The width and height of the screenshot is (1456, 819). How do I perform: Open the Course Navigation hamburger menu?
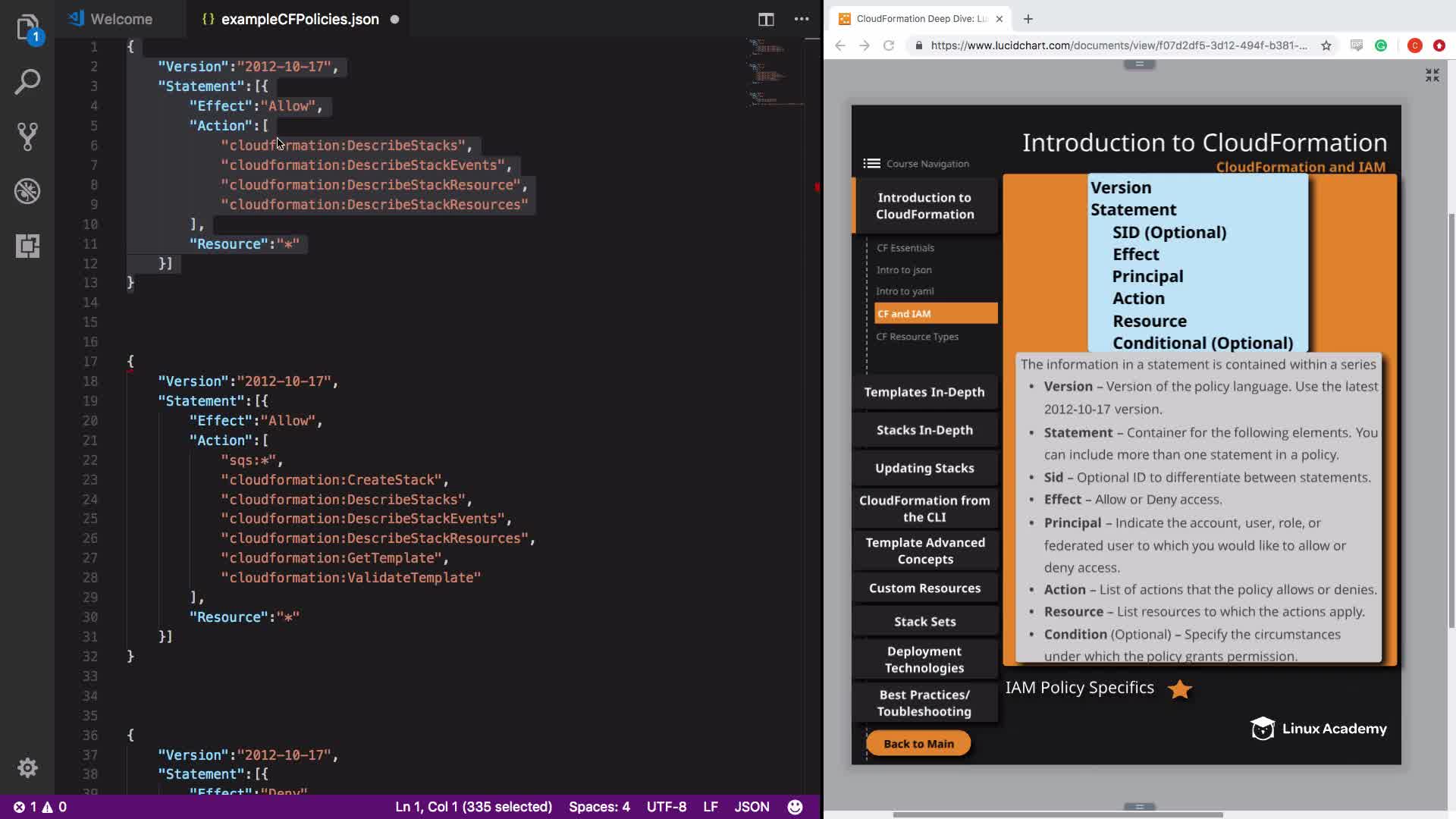(x=871, y=163)
